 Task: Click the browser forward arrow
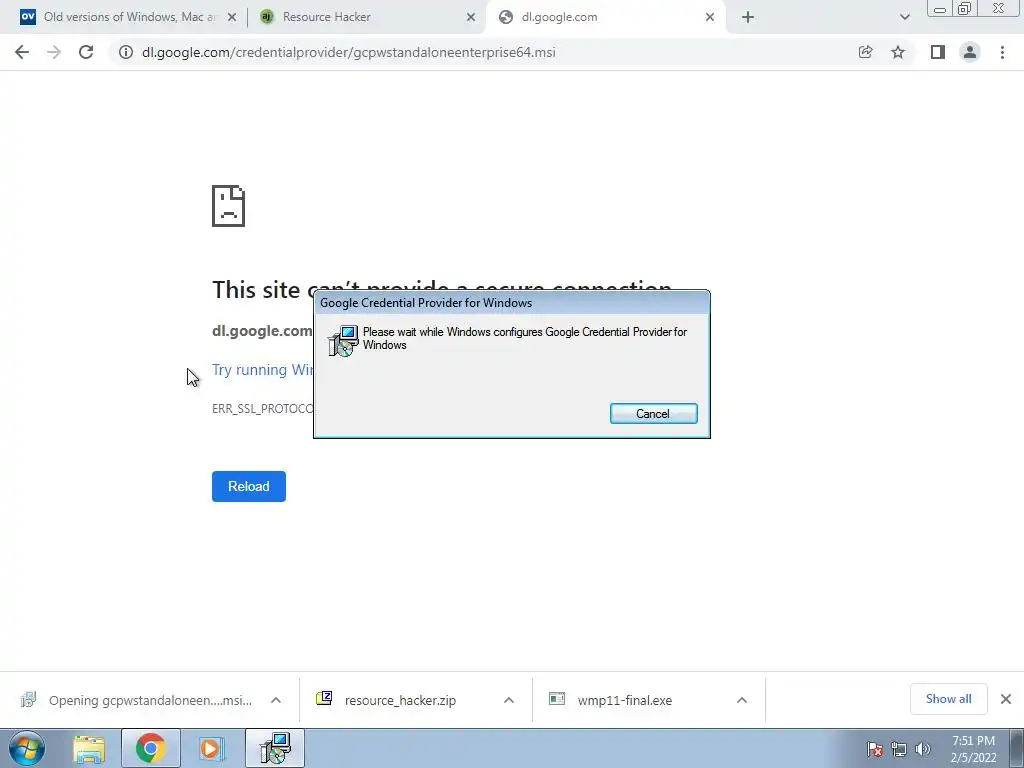coord(54,52)
